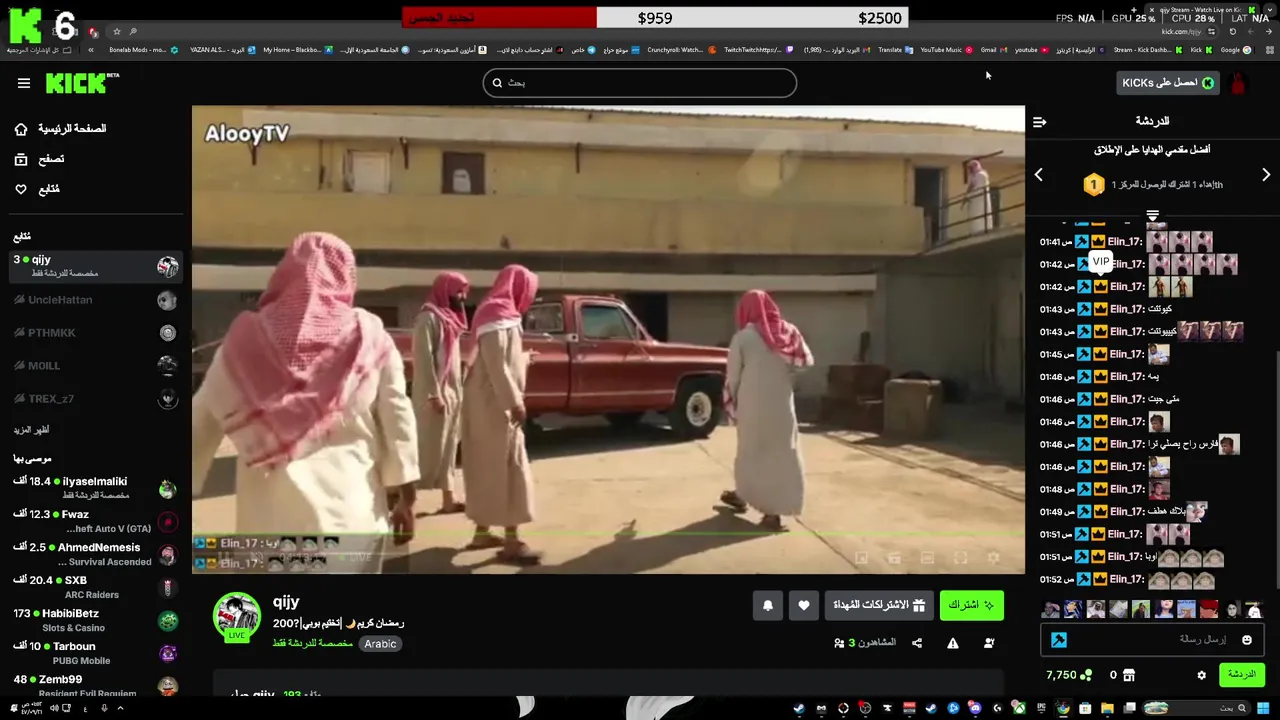Select UncleHattan in followed list

pyautogui.click(x=96, y=300)
